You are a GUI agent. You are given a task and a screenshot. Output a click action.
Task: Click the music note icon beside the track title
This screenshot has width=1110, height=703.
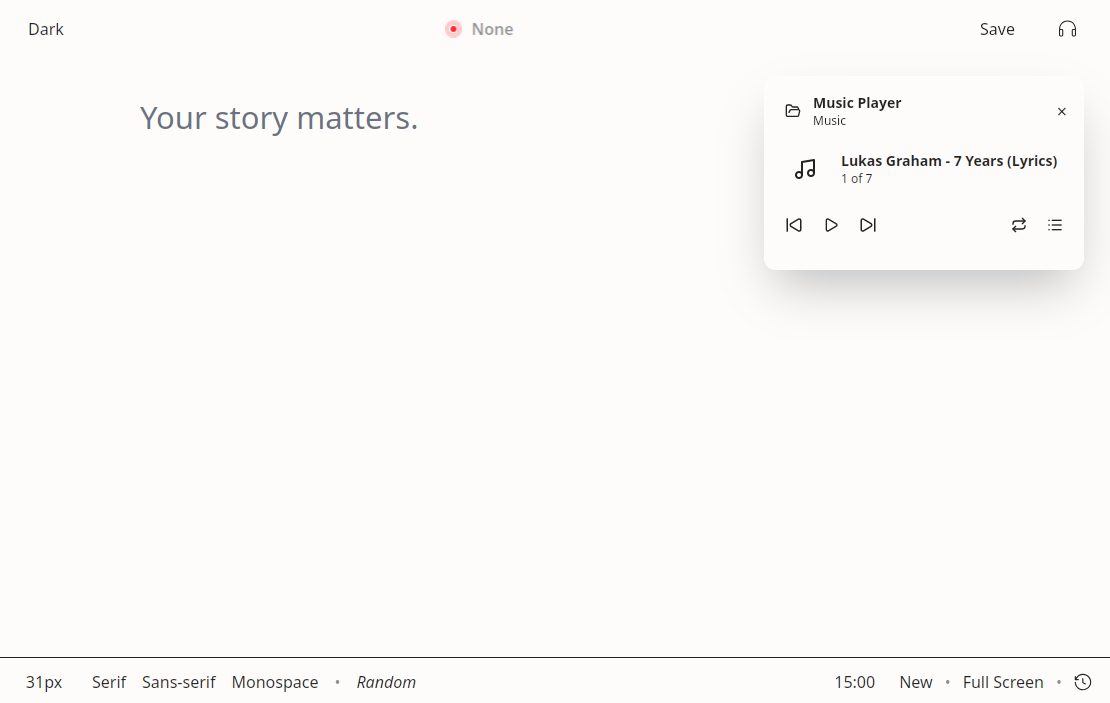click(805, 169)
